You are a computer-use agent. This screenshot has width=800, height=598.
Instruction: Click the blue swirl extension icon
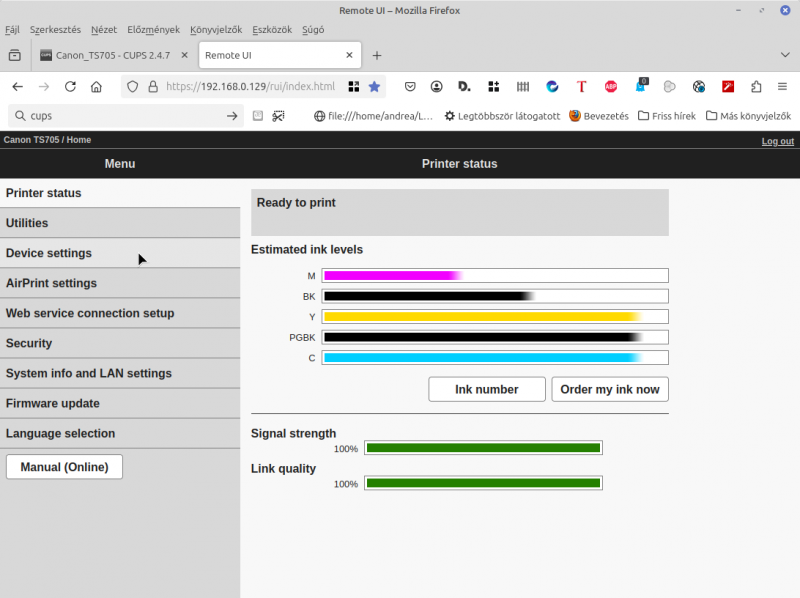pyautogui.click(x=552, y=87)
